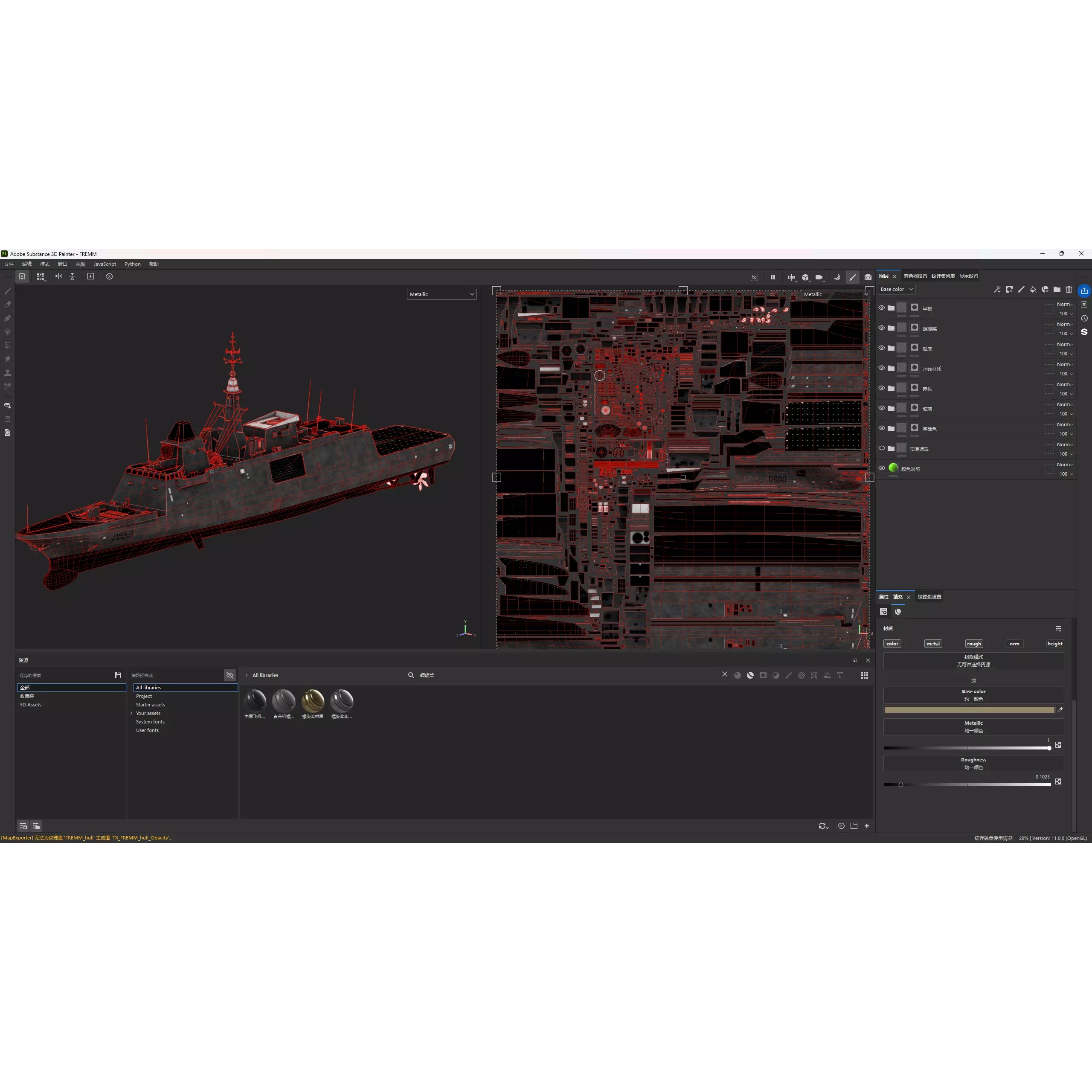Viewport: 1092px width, 1092px height.
Task: Select the Paint brush tool in the left toolbar
Action: point(7,290)
